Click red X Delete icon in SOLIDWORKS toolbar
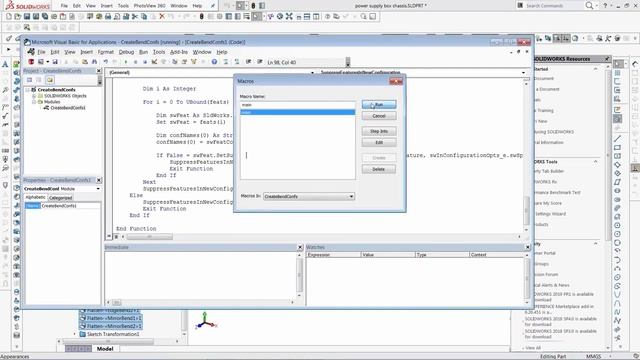640x360 pixels. coord(162,17)
